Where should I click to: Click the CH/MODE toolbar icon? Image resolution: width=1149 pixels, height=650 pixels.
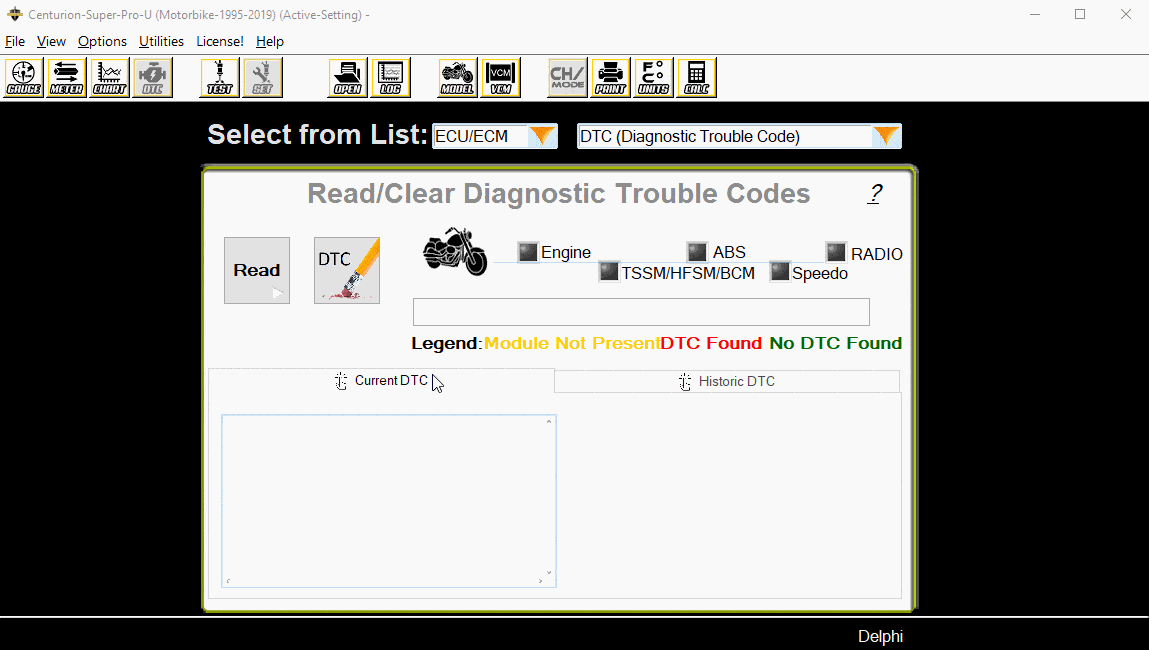click(x=567, y=78)
